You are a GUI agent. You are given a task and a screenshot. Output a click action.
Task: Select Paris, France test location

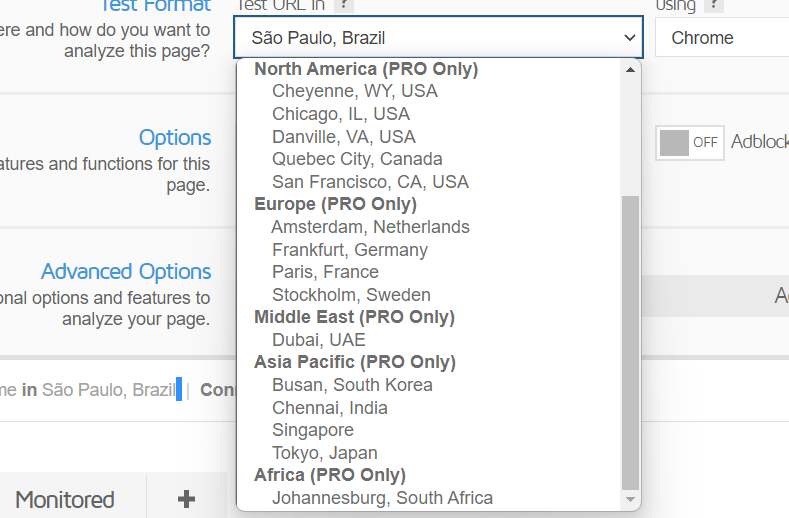[325, 272]
